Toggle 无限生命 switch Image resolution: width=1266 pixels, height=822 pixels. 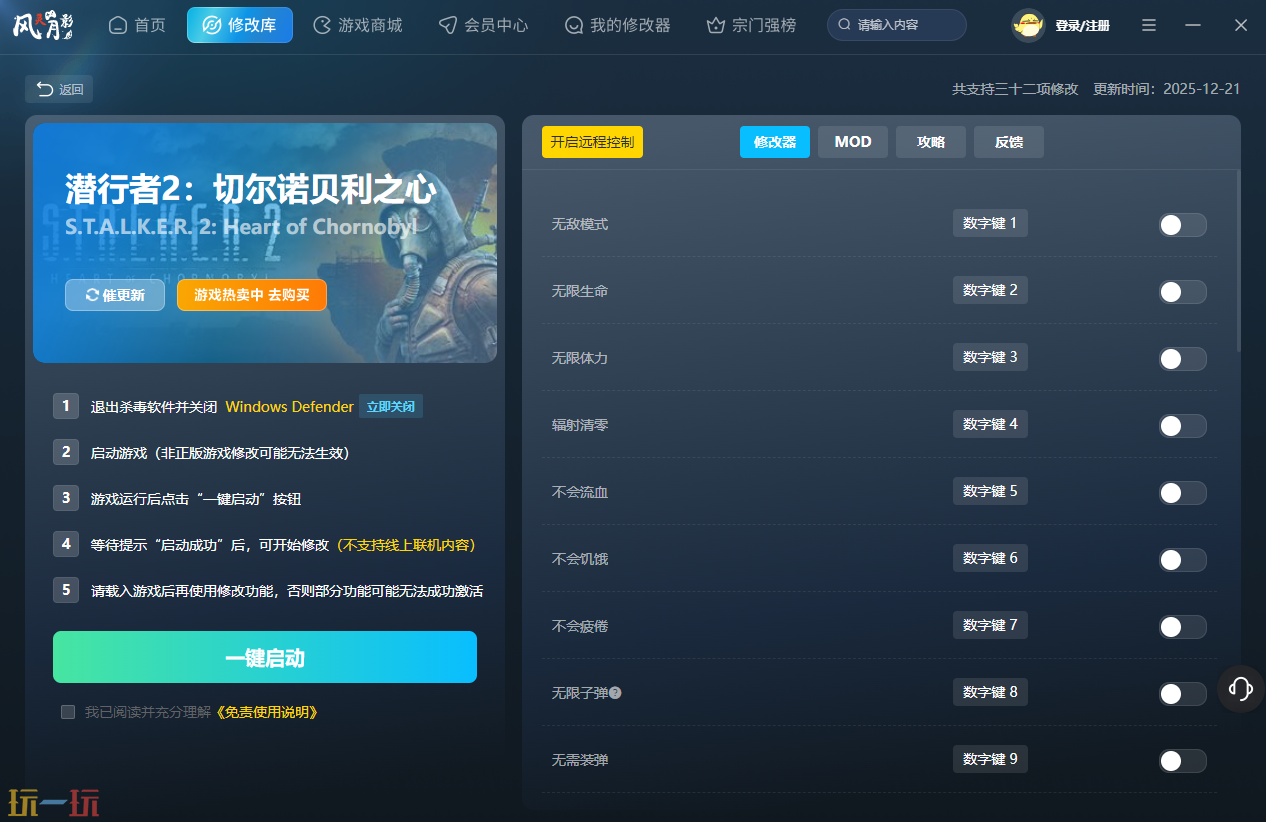click(x=1182, y=292)
